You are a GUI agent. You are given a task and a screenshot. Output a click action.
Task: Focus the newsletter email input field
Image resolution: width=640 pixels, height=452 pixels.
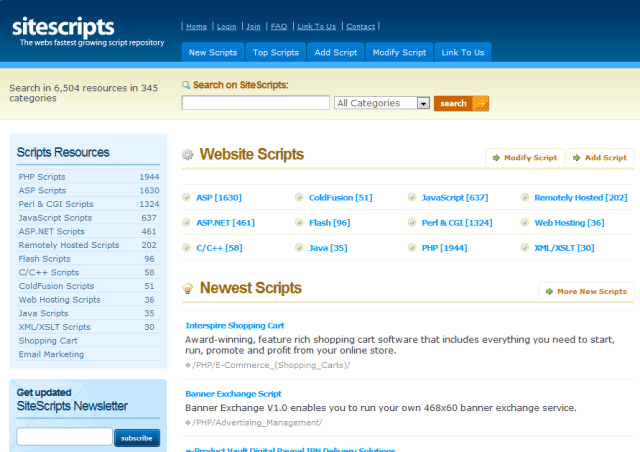(64, 436)
